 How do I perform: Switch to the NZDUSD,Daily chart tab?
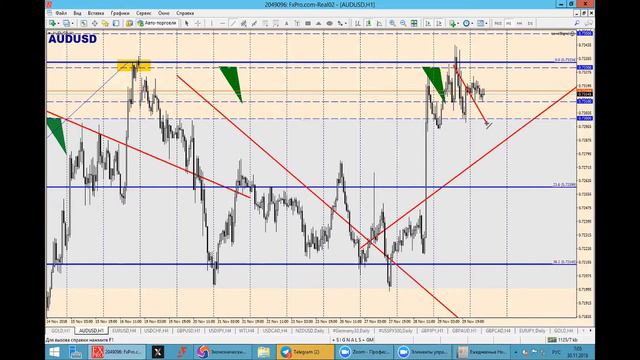click(310, 331)
